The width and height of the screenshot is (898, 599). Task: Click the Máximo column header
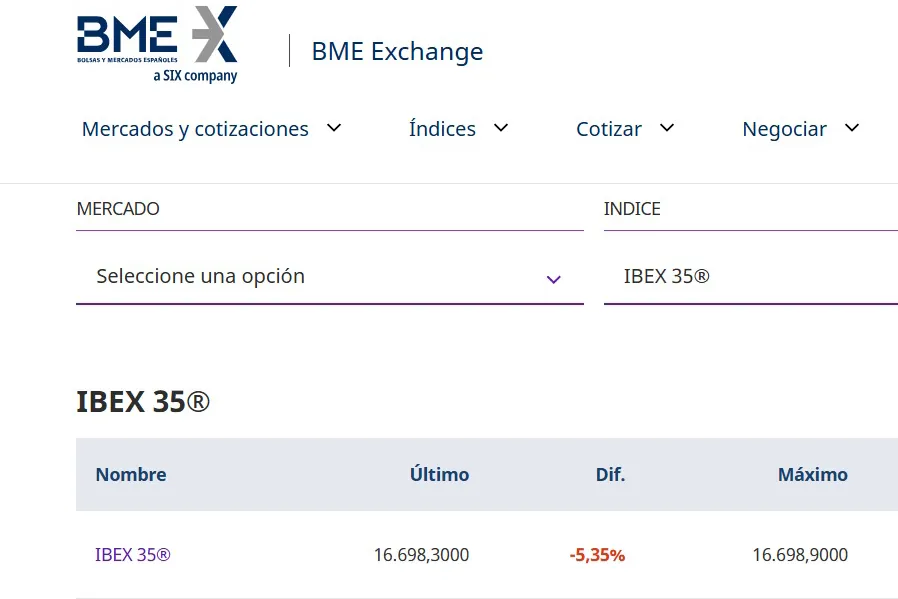click(x=812, y=474)
